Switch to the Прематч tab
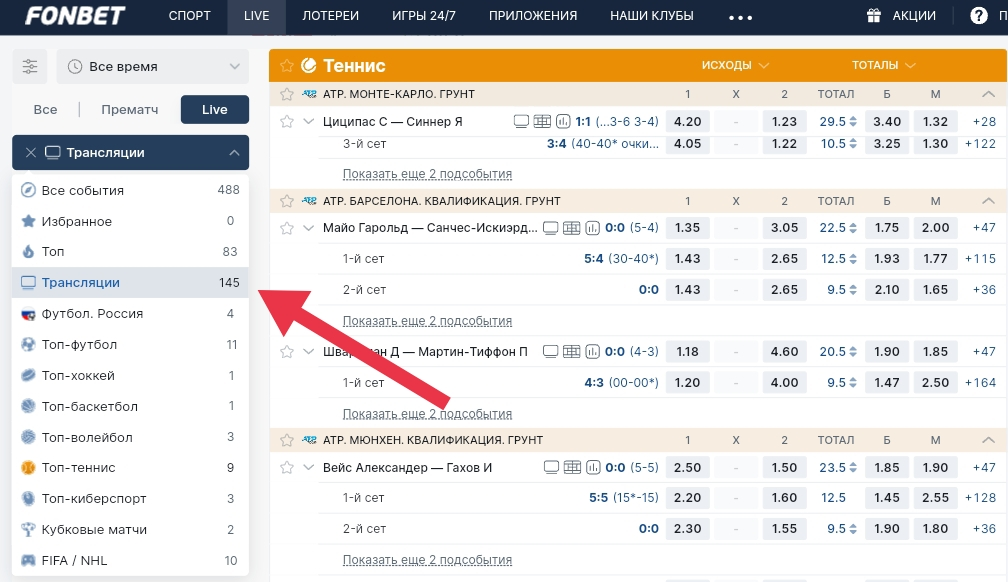The image size is (1008, 582). [x=130, y=110]
